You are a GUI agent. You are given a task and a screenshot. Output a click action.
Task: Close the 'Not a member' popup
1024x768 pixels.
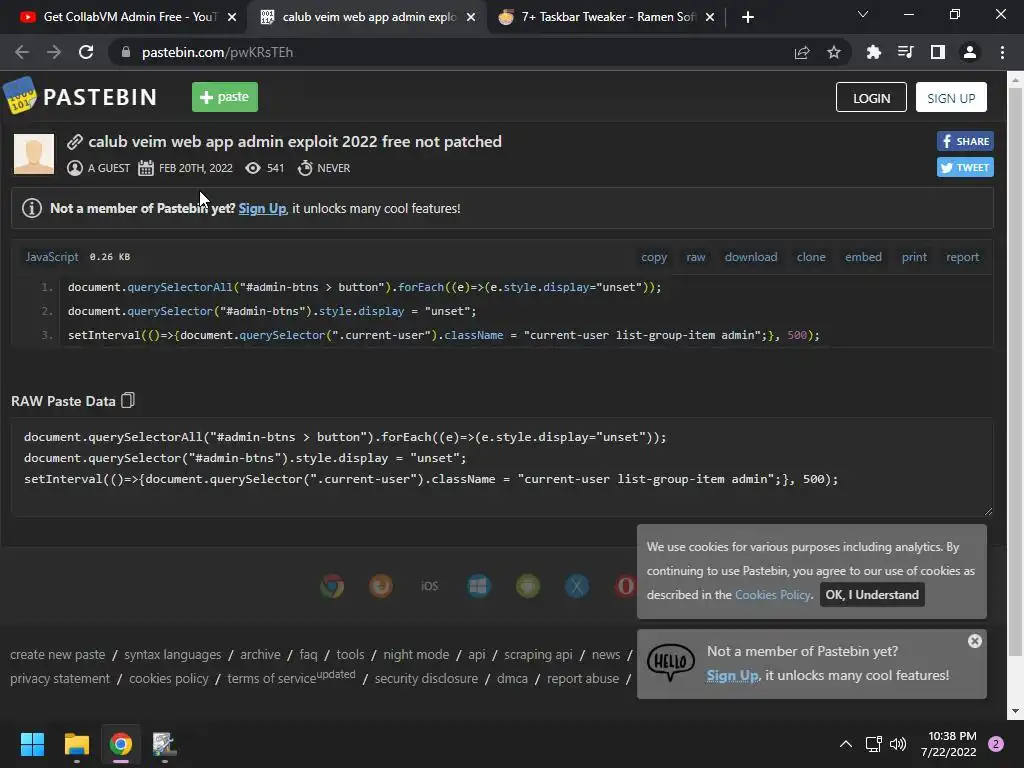(974, 641)
